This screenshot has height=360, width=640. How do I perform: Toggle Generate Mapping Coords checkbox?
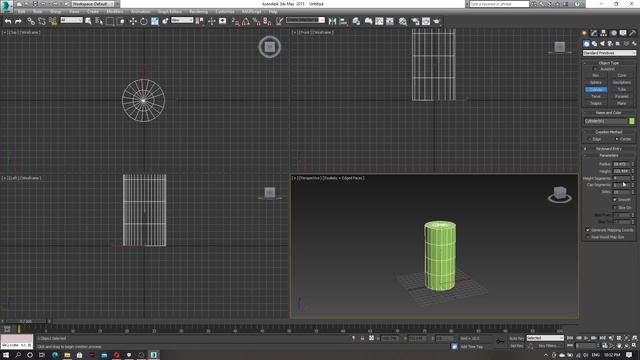[588, 230]
